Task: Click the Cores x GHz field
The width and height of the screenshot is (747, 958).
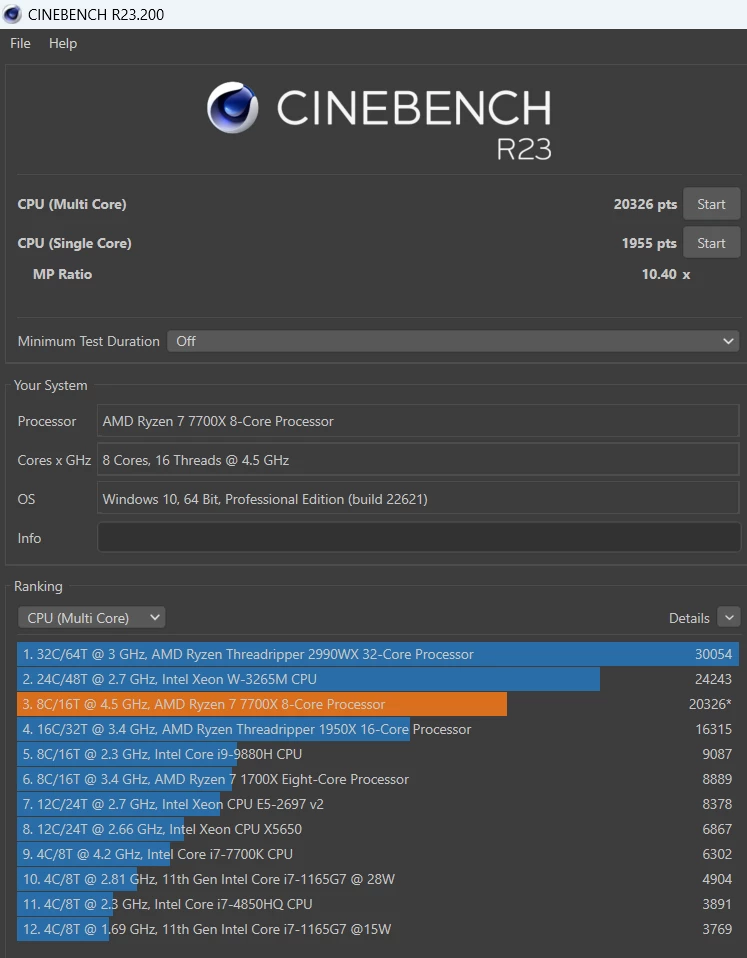Action: pyautogui.click(x=418, y=460)
